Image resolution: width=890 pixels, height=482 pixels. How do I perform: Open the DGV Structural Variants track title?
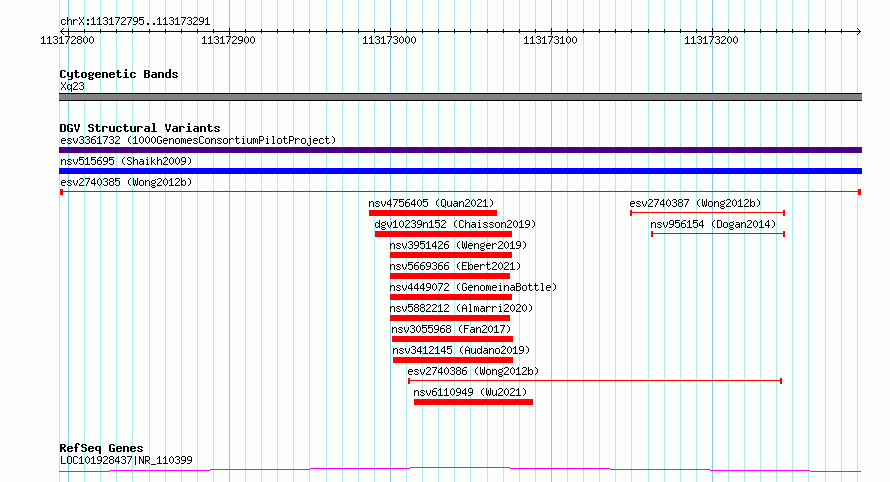140,128
